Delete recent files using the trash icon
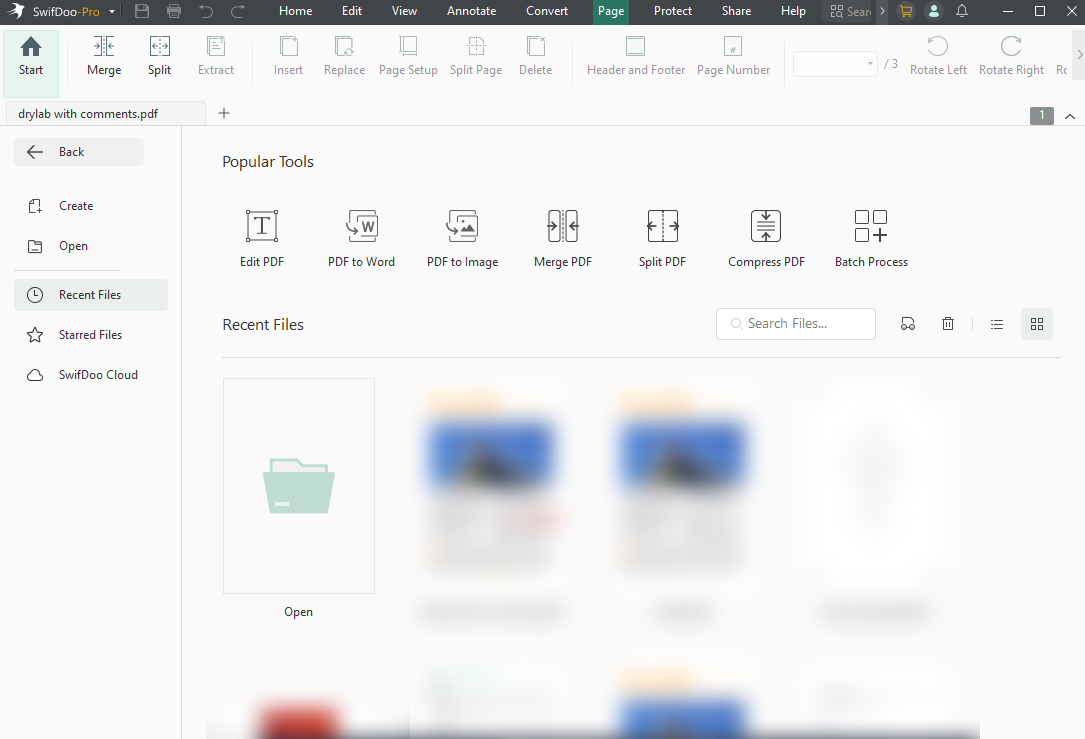 [948, 323]
